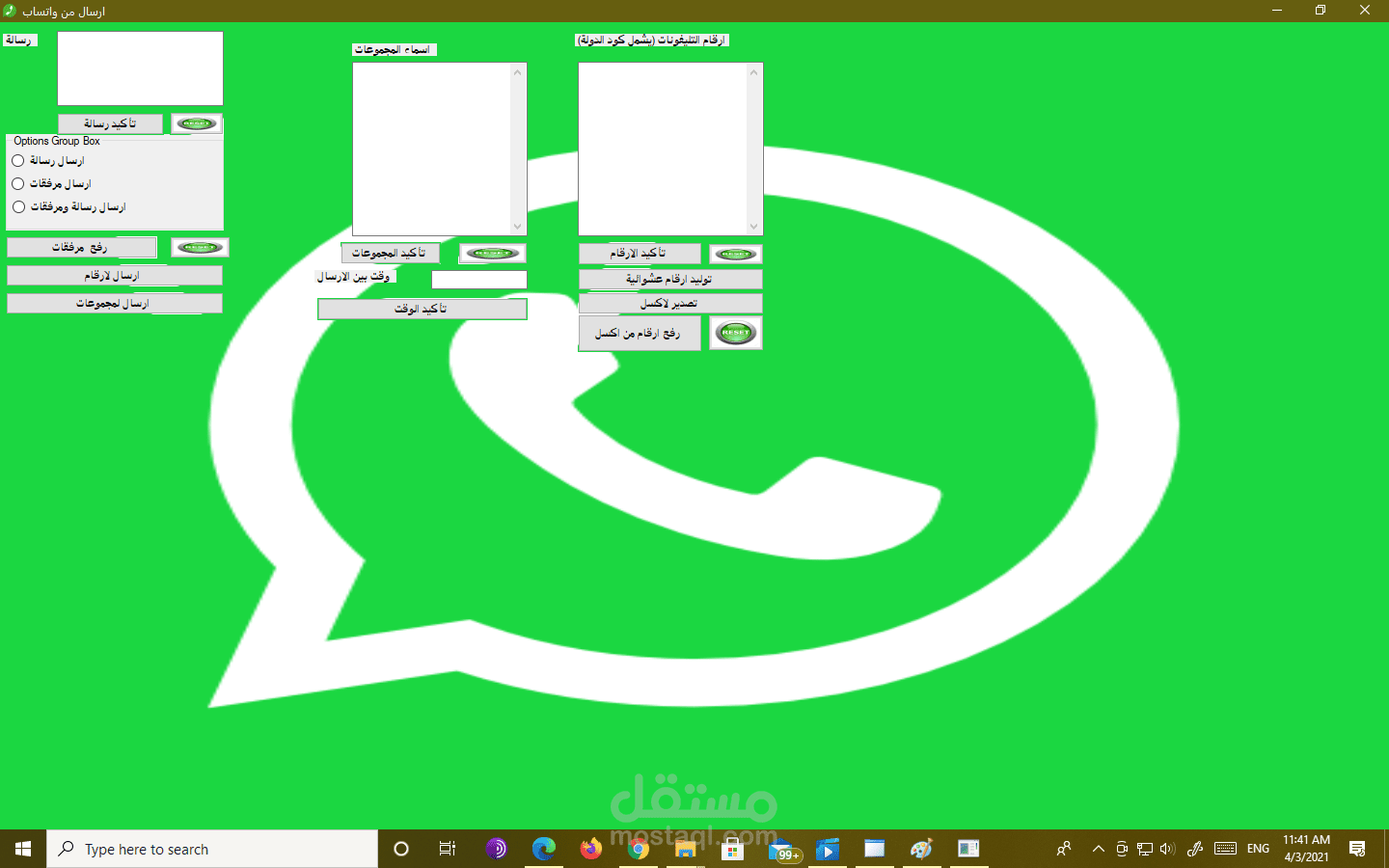
Task: Click the رفع ارقام من اكسل button
Action: click(640, 334)
